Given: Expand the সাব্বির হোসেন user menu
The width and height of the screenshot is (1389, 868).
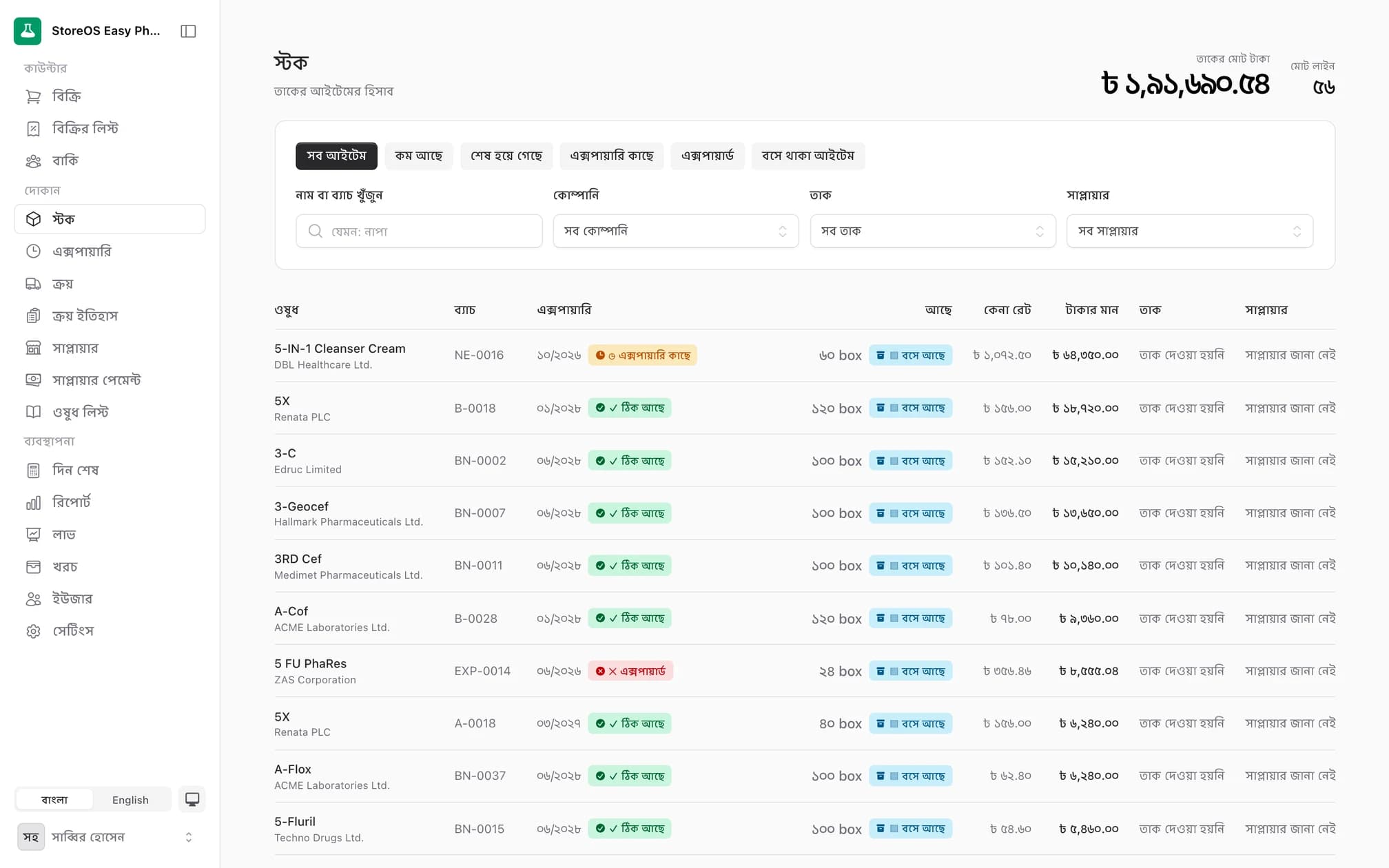Looking at the screenshot, I should pos(110,837).
